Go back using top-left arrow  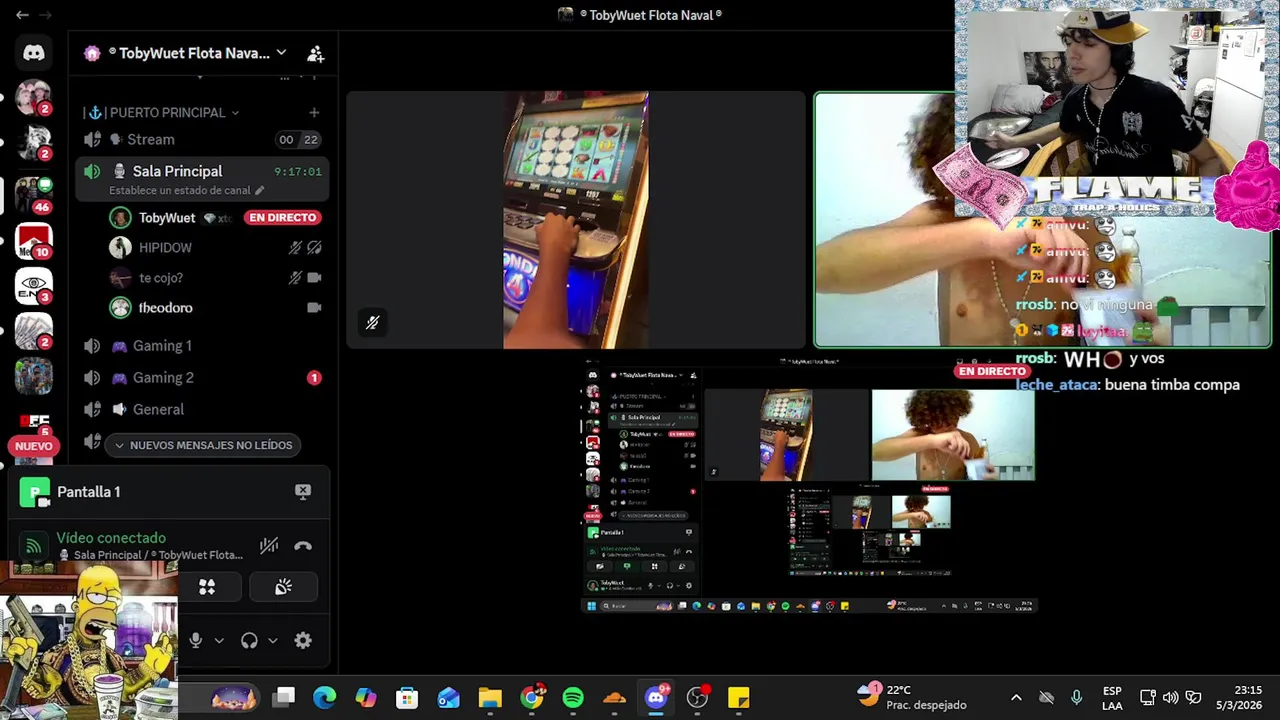[x=22, y=15]
